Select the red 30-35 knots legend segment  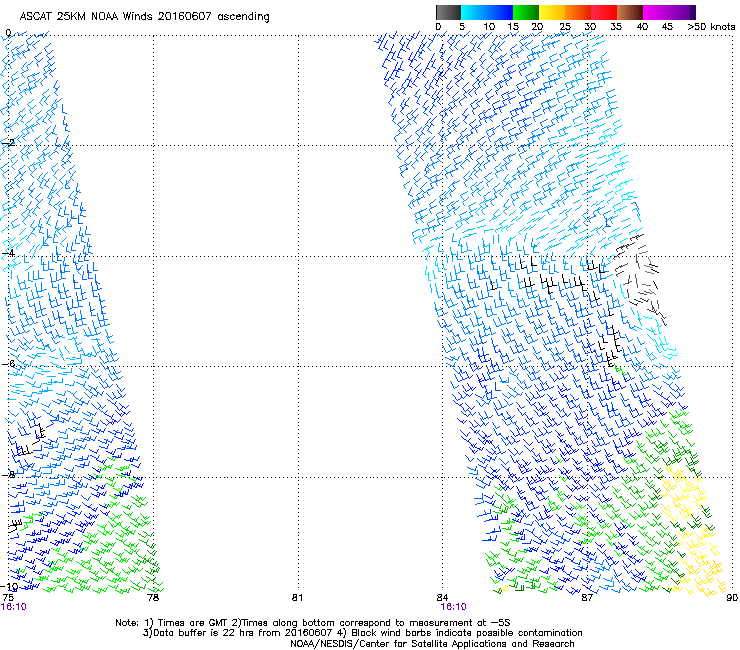coord(604,12)
